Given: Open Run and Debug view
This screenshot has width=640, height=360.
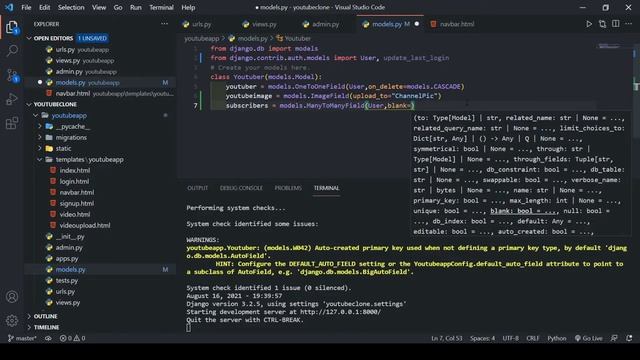Looking at the screenshot, I should (12, 99).
